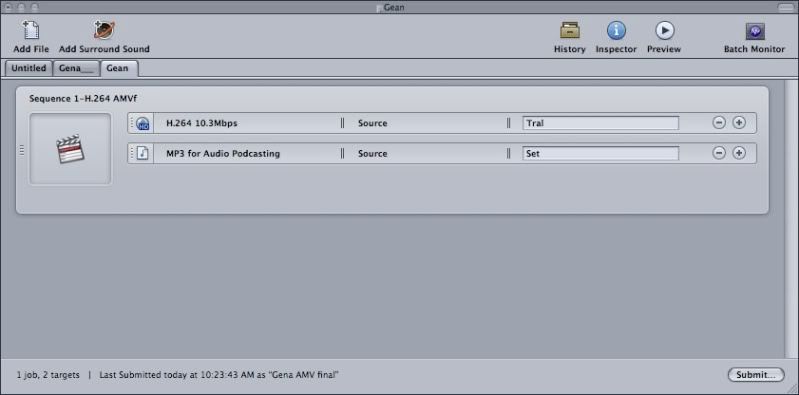Image resolution: width=799 pixels, height=395 pixels.
Task: Launch Batch Monitor
Action: (755, 31)
